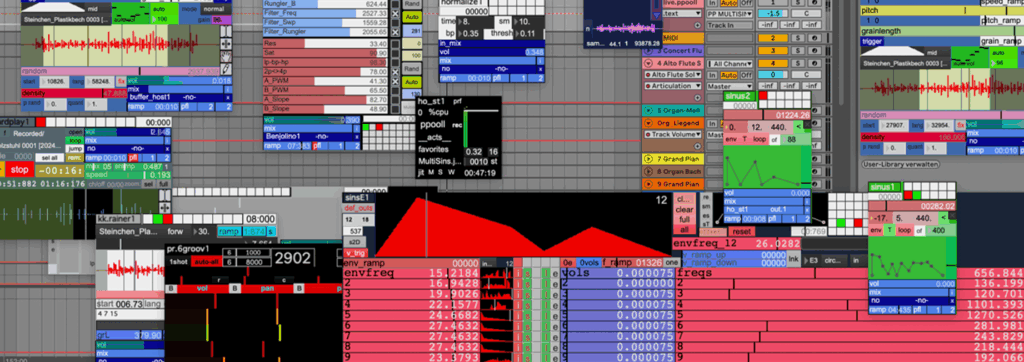1024x362 pixels.
Task: Toggle the green loop button in cardplay
Action: 76,140
